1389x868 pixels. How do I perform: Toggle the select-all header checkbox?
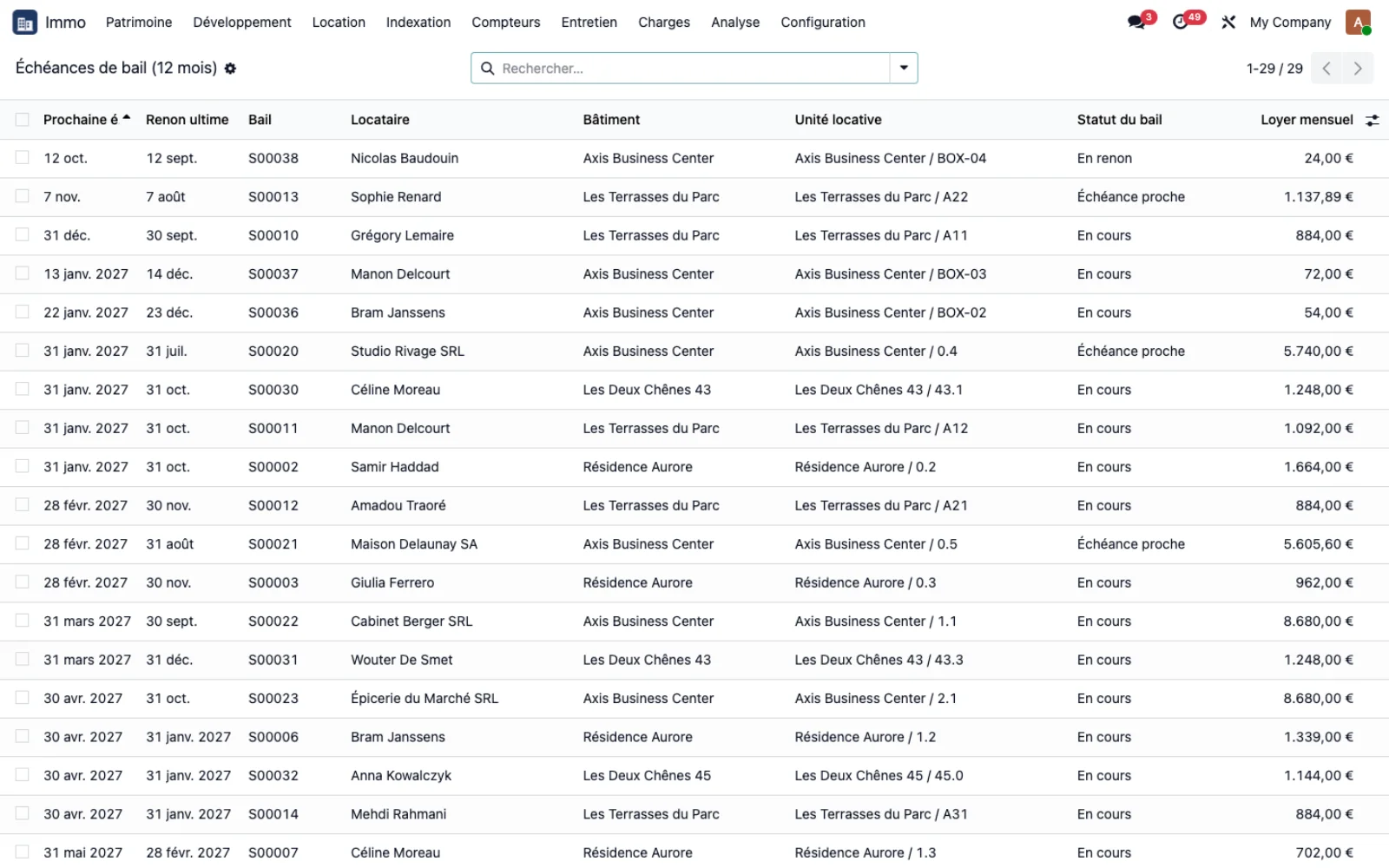click(23, 120)
